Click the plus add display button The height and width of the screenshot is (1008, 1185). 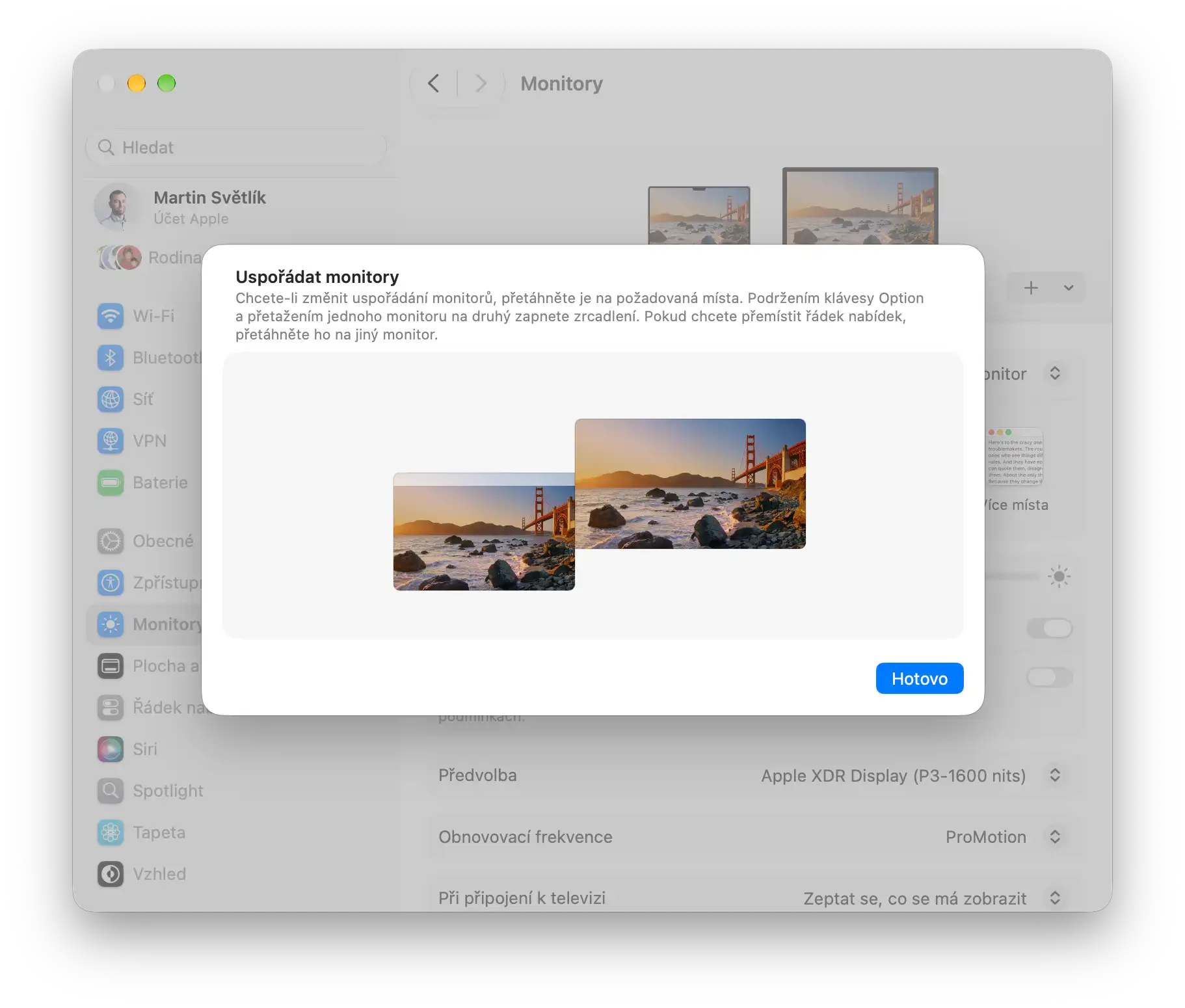pyautogui.click(x=1031, y=287)
